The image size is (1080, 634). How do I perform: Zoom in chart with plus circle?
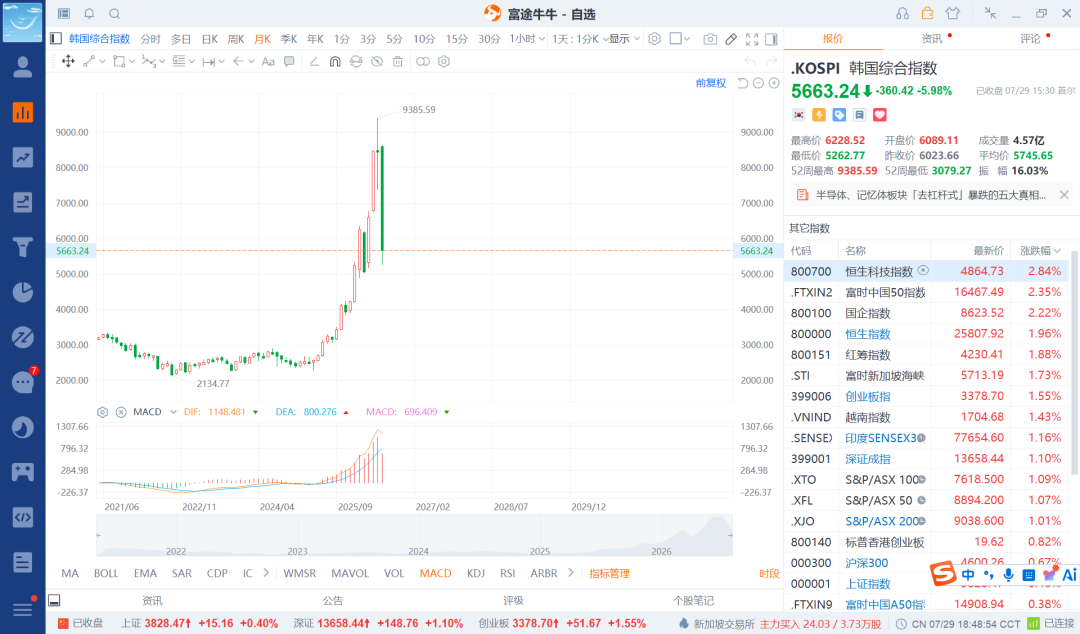point(774,83)
